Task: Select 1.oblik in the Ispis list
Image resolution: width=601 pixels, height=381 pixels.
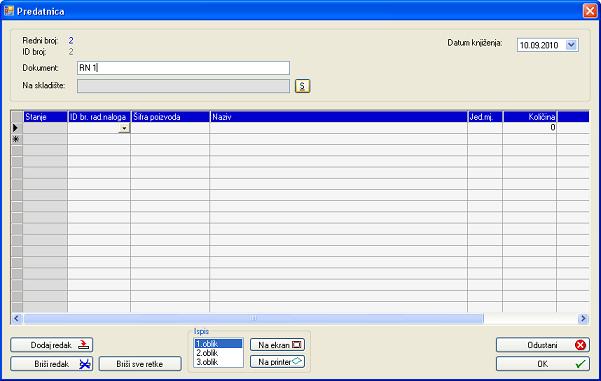Action: click(218, 344)
